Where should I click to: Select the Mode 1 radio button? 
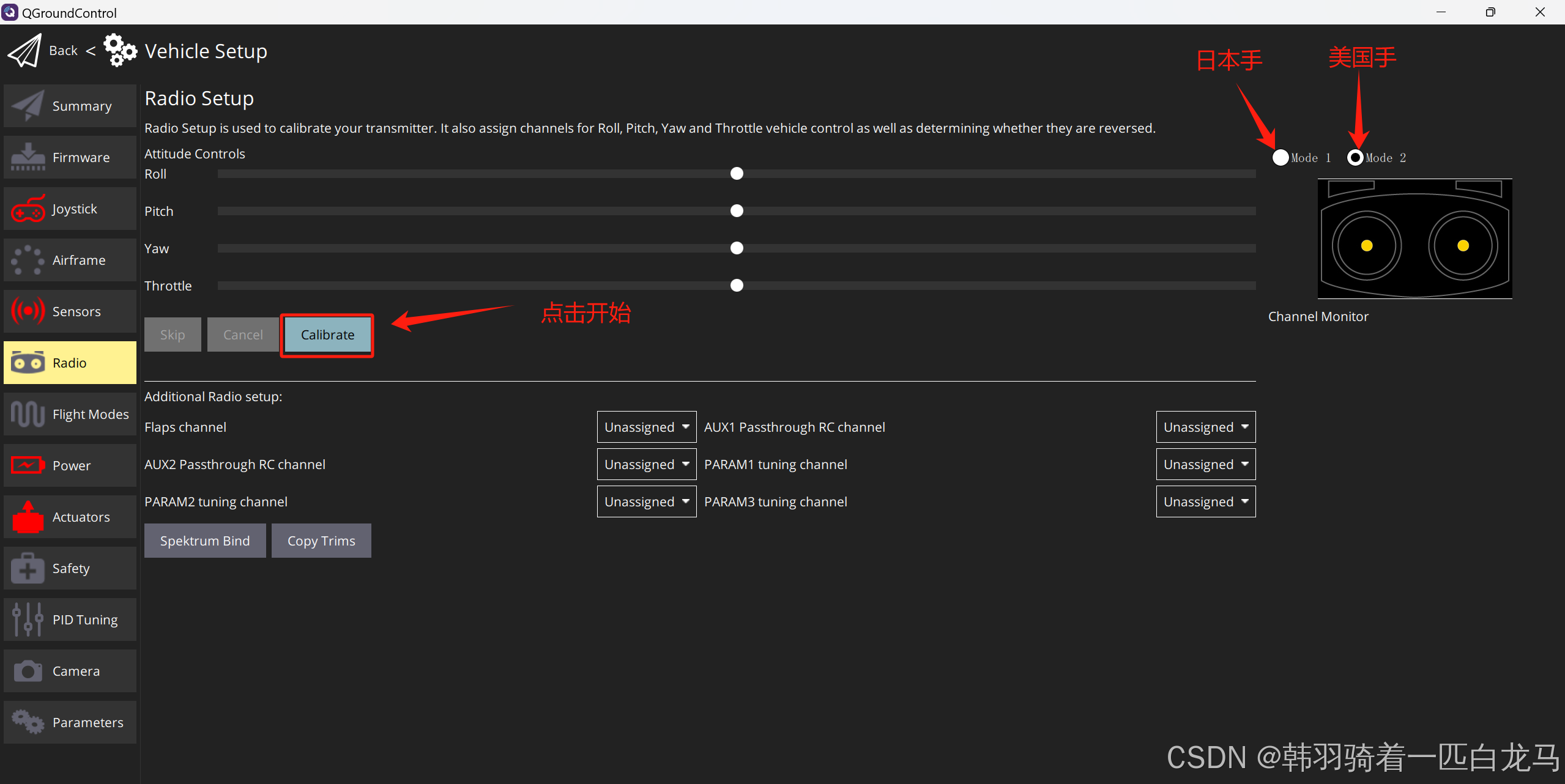click(x=1280, y=158)
